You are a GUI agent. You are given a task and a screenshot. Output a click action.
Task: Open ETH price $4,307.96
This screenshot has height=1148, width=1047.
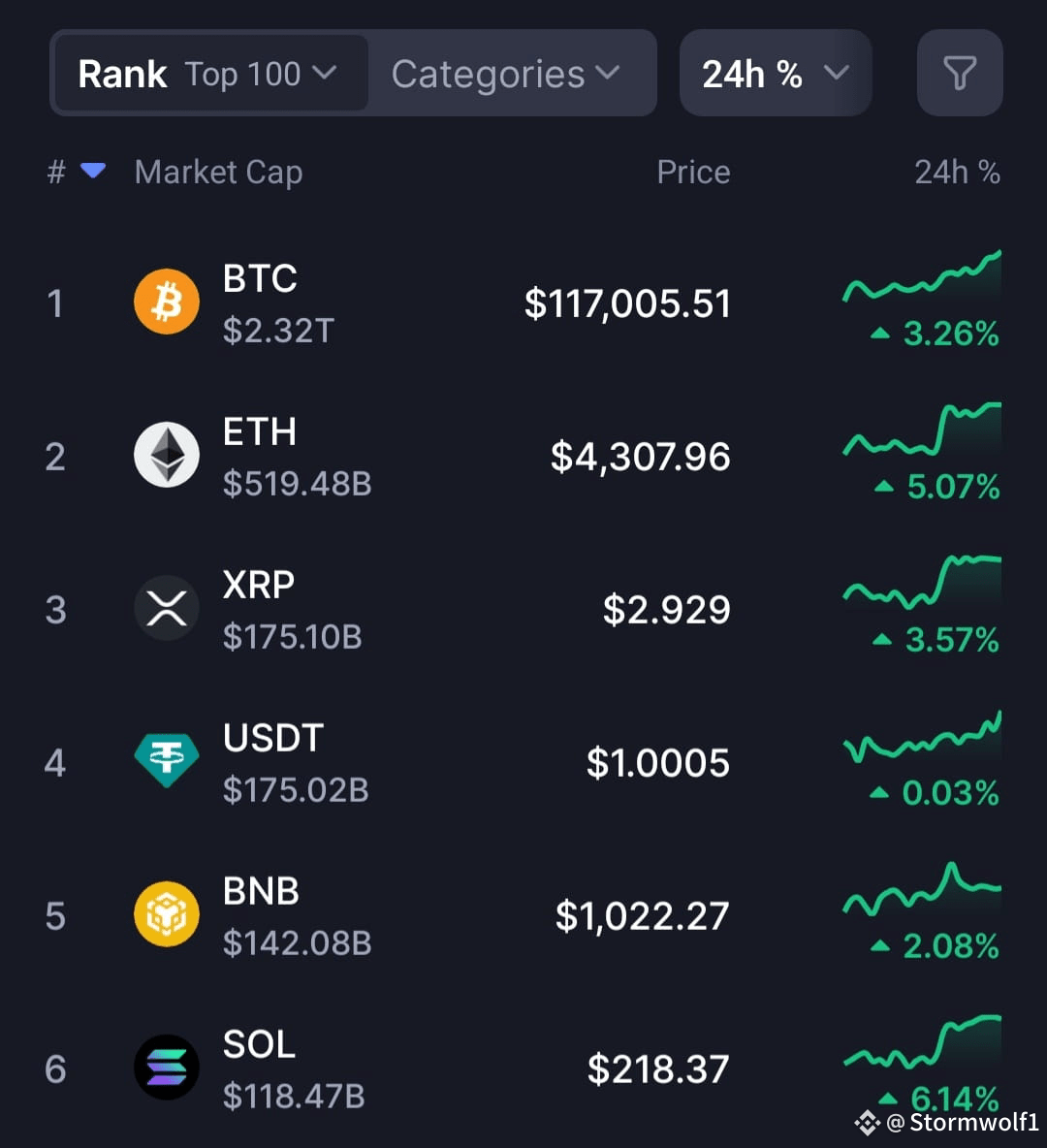pos(641,457)
